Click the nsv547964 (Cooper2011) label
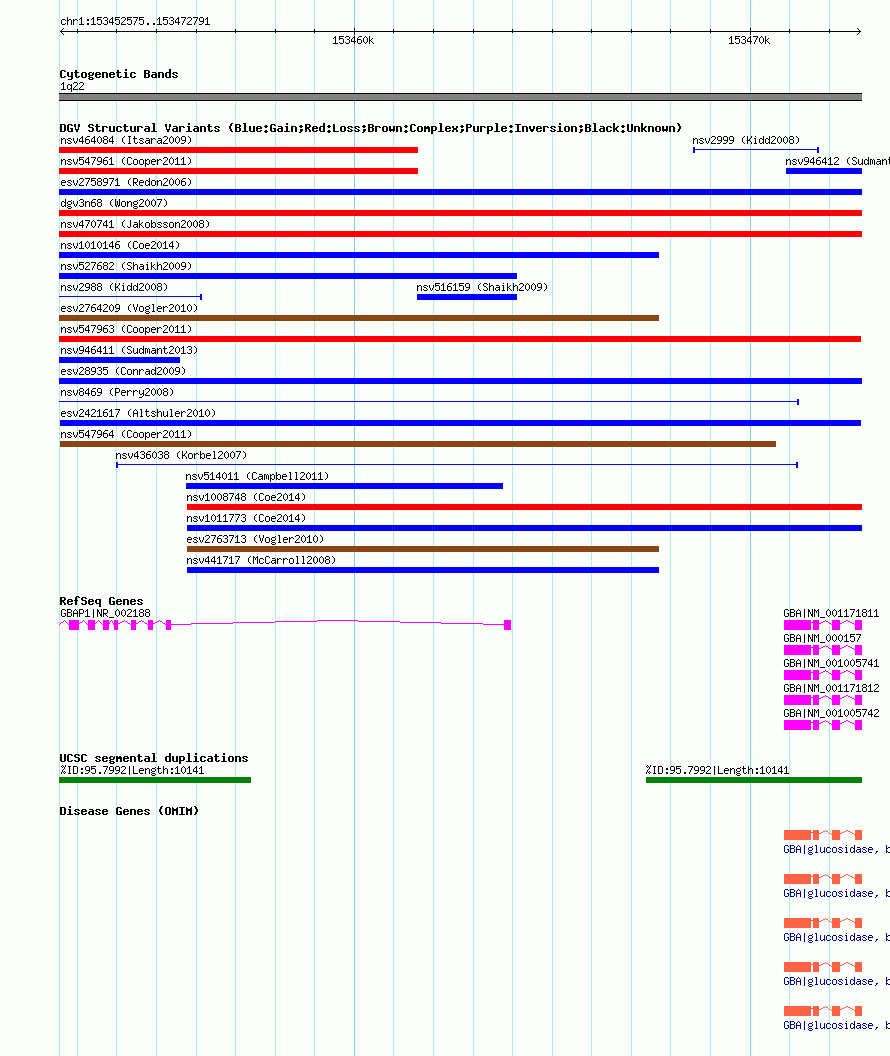Screen dimensions: 890x1056 point(126,434)
